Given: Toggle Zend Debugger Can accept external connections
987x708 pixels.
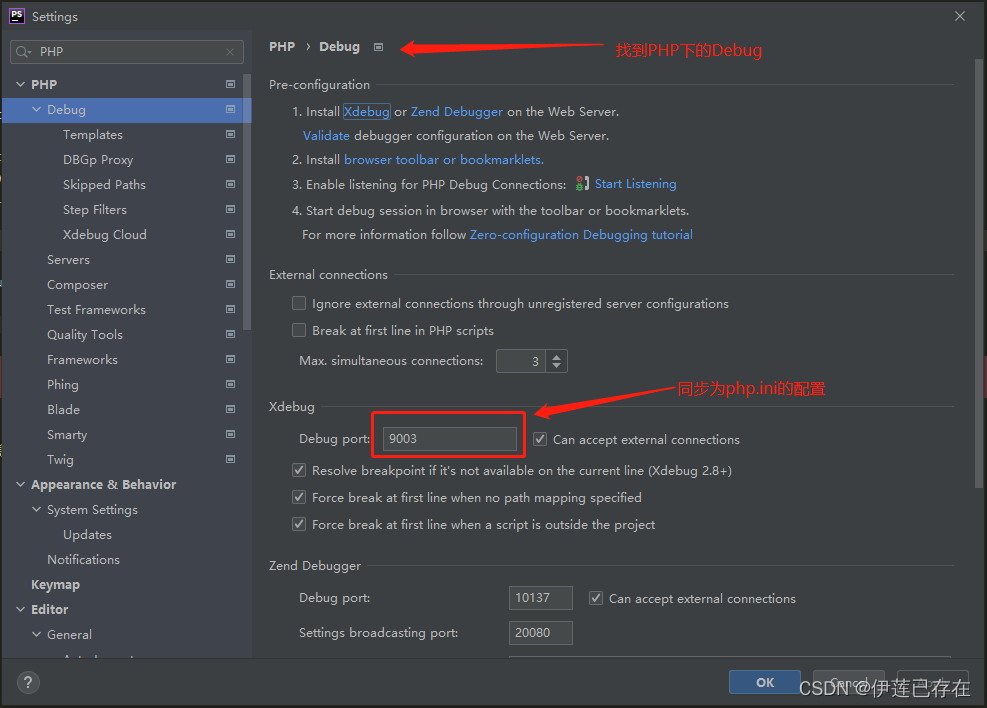Looking at the screenshot, I should coord(595,598).
